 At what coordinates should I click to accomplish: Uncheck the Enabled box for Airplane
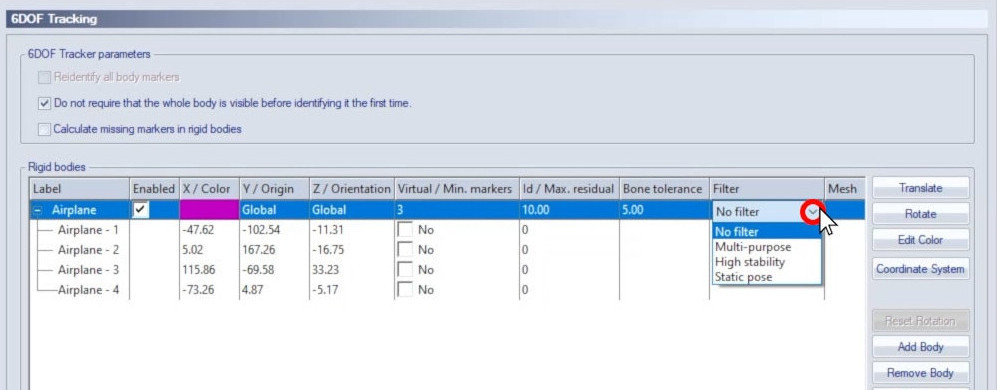(x=141, y=210)
